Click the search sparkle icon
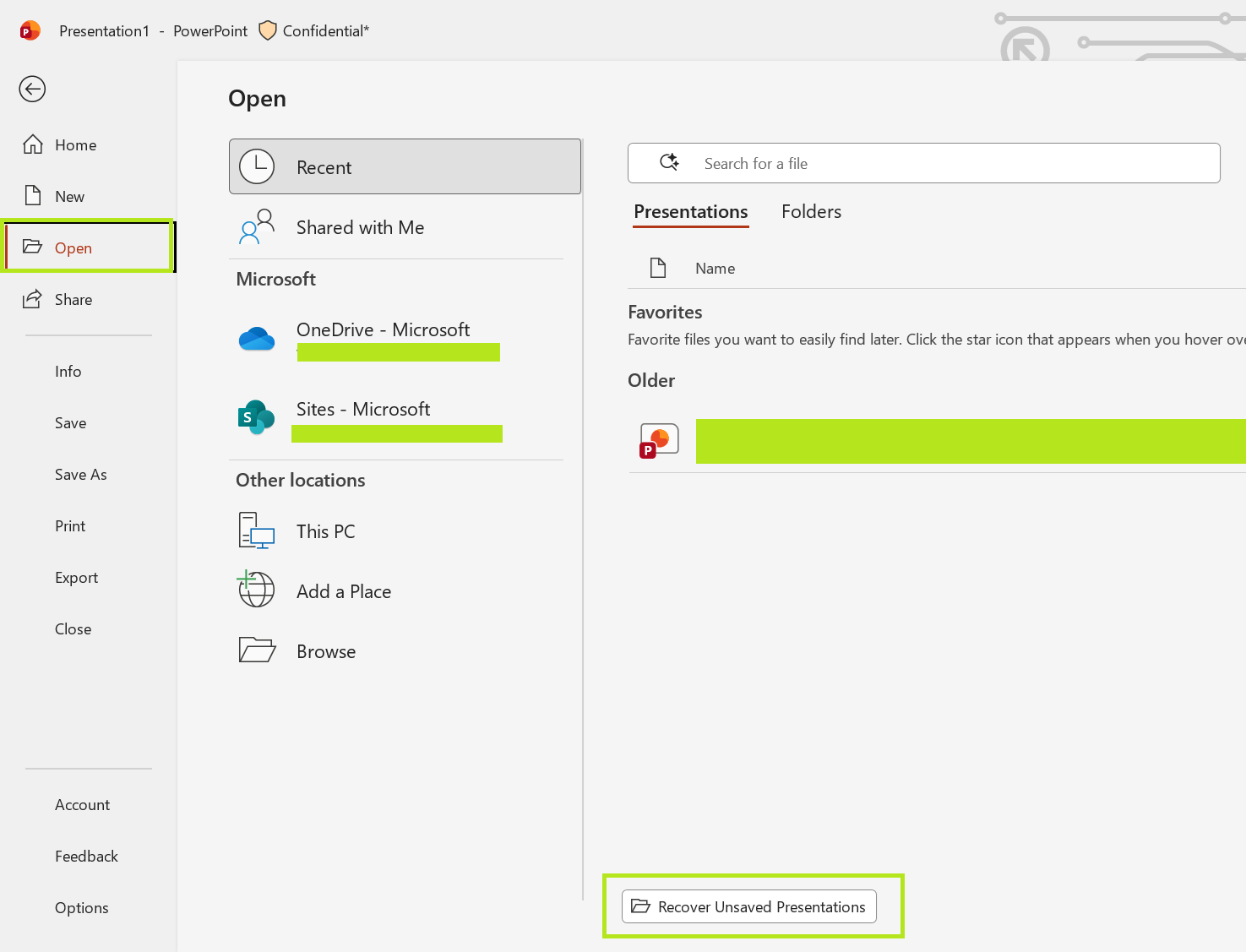This screenshot has height=952, width=1246. 669,162
